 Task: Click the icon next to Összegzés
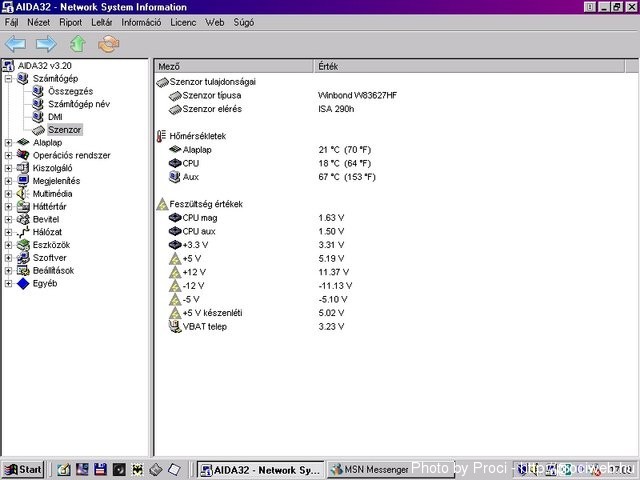pyautogui.click(x=38, y=91)
